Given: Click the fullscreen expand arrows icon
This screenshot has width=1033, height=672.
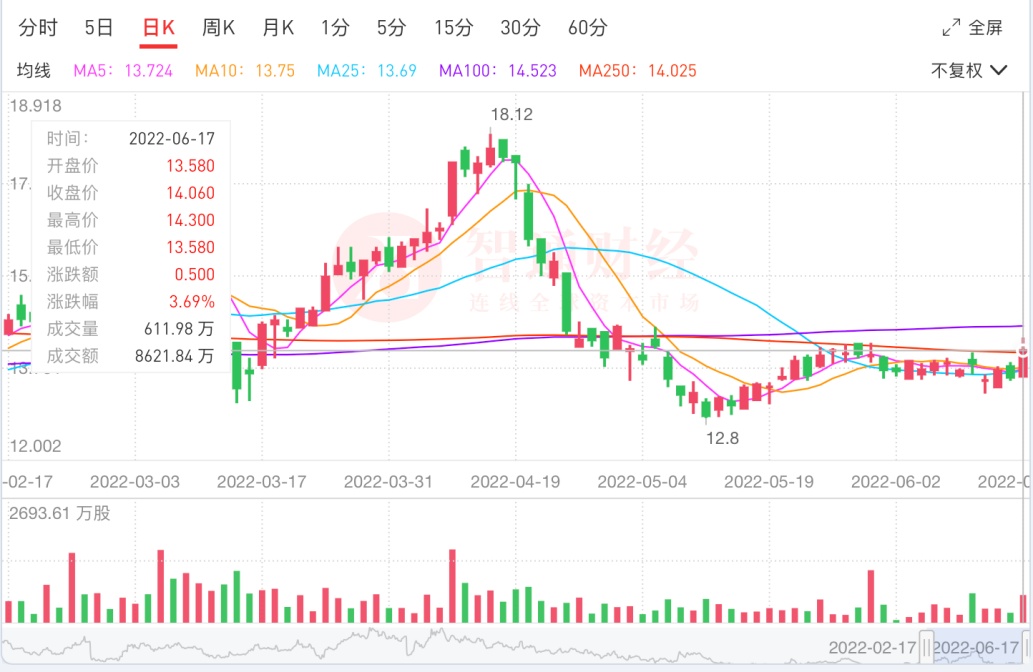Looking at the screenshot, I should (x=951, y=28).
